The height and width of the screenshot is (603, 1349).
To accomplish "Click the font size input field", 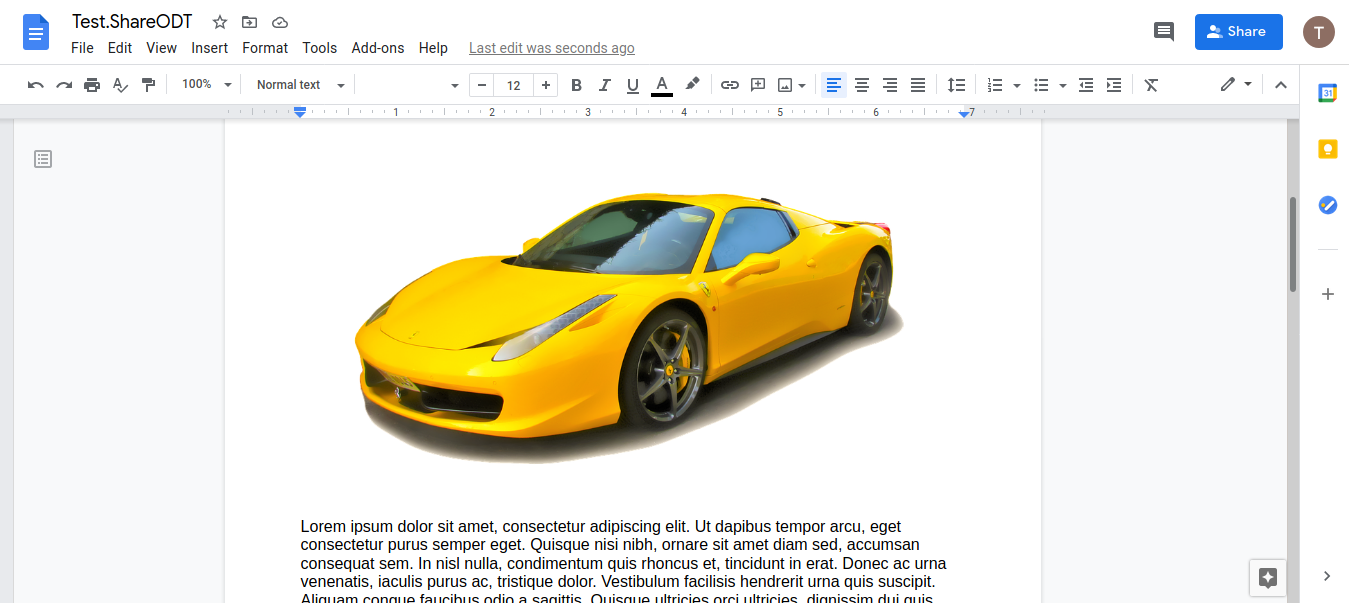I will click(x=513, y=85).
